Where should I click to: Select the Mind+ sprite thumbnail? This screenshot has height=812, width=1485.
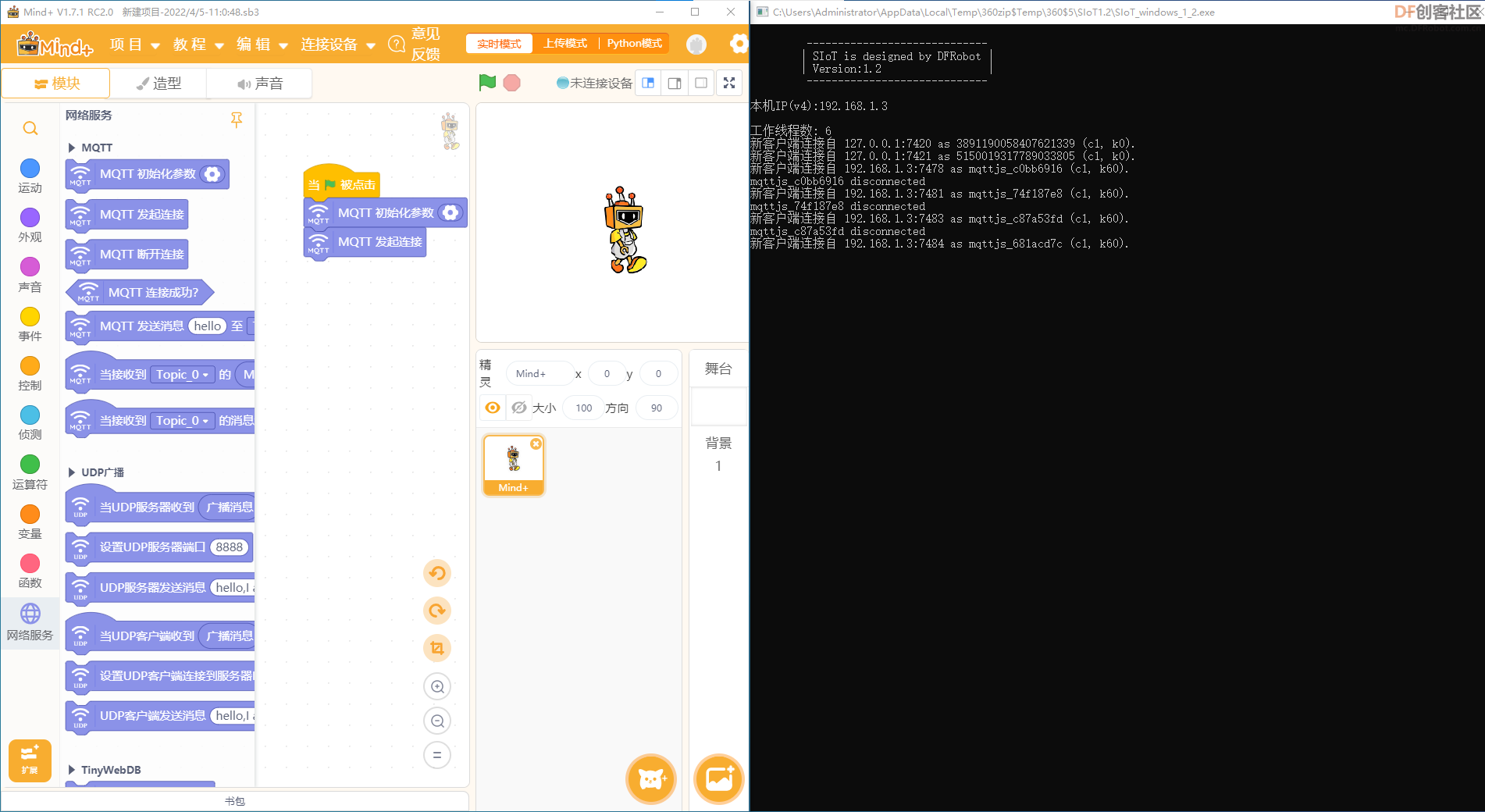(x=513, y=465)
